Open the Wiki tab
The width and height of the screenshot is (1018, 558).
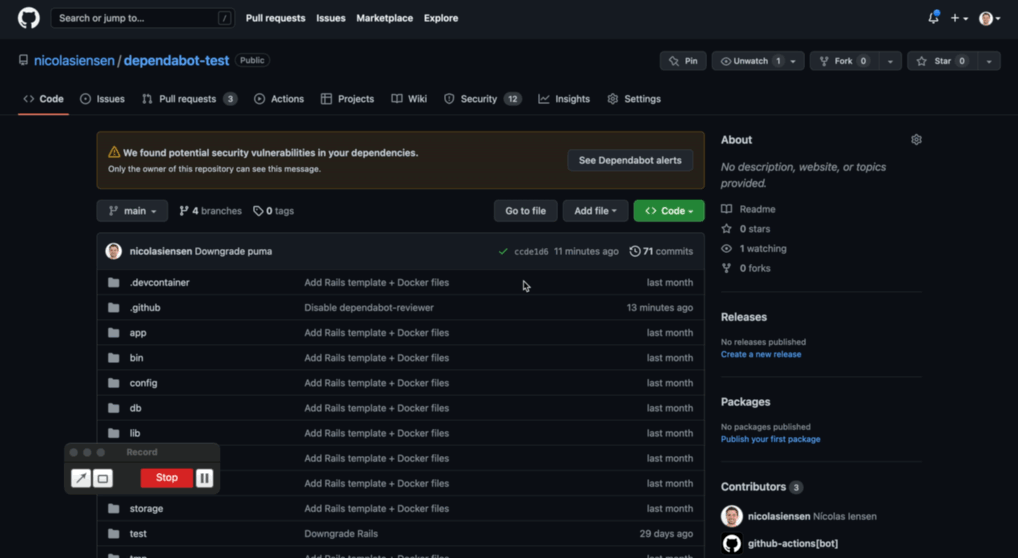[x=409, y=99]
